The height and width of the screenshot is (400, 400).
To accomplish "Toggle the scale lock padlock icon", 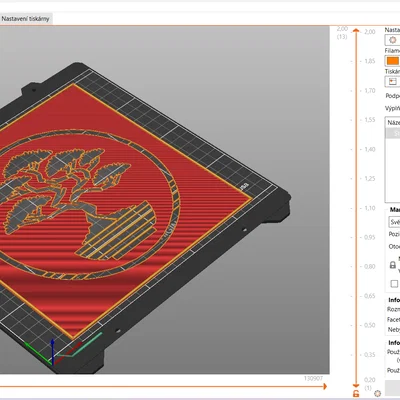I will tap(393, 265).
